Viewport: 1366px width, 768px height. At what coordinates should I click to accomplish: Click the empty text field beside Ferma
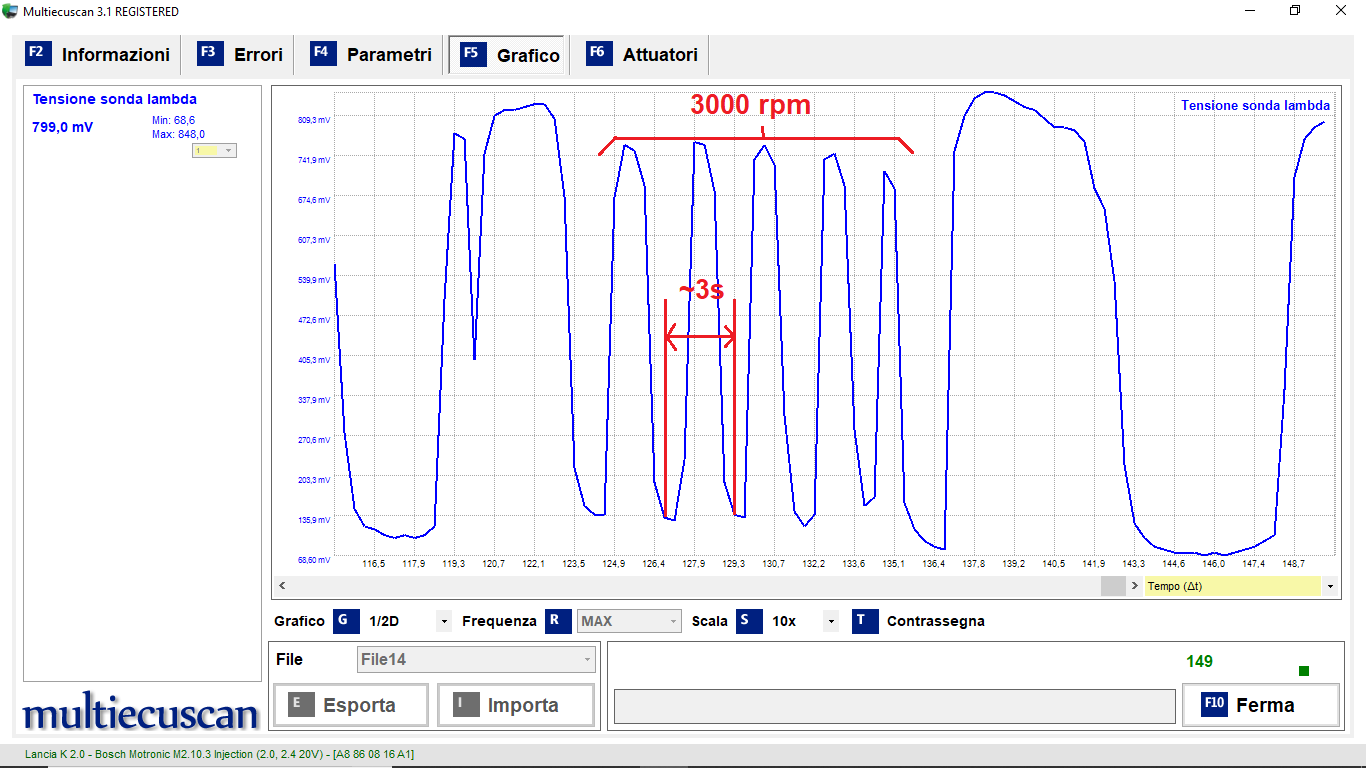pyautogui.click(x=894, y=706)
